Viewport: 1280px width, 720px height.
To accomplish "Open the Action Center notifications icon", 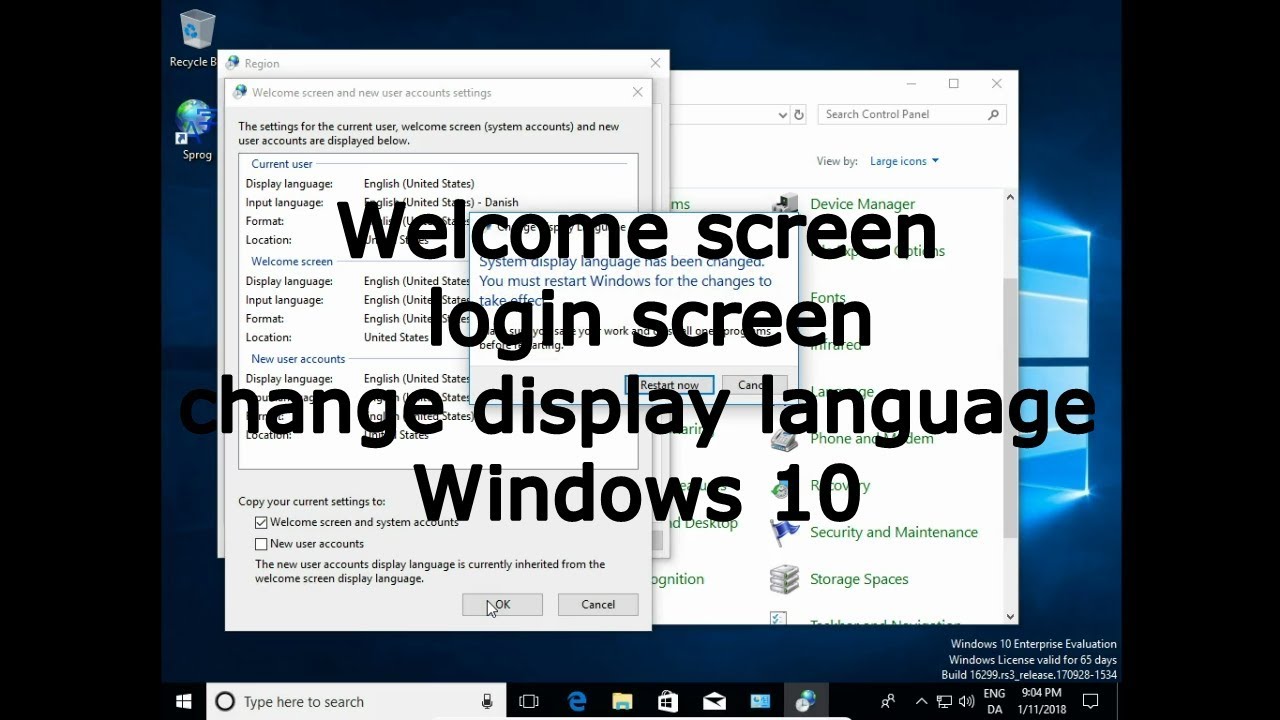I will click(1091, 702).
